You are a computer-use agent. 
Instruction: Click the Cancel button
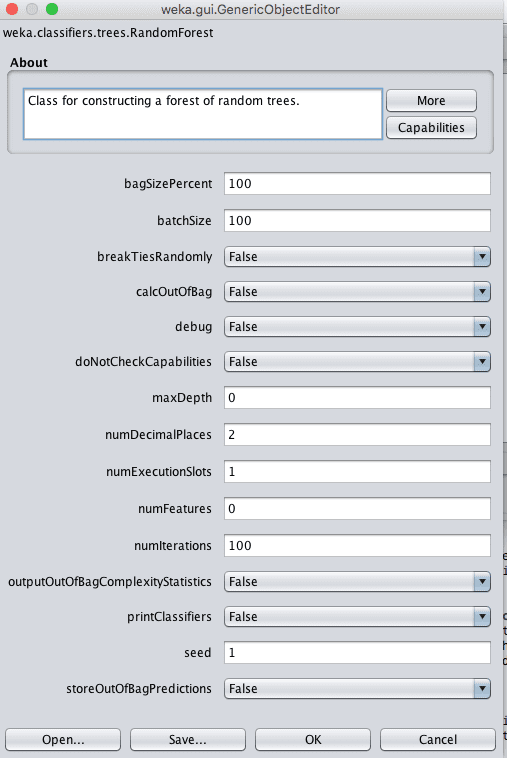click(x=438, y=740)
